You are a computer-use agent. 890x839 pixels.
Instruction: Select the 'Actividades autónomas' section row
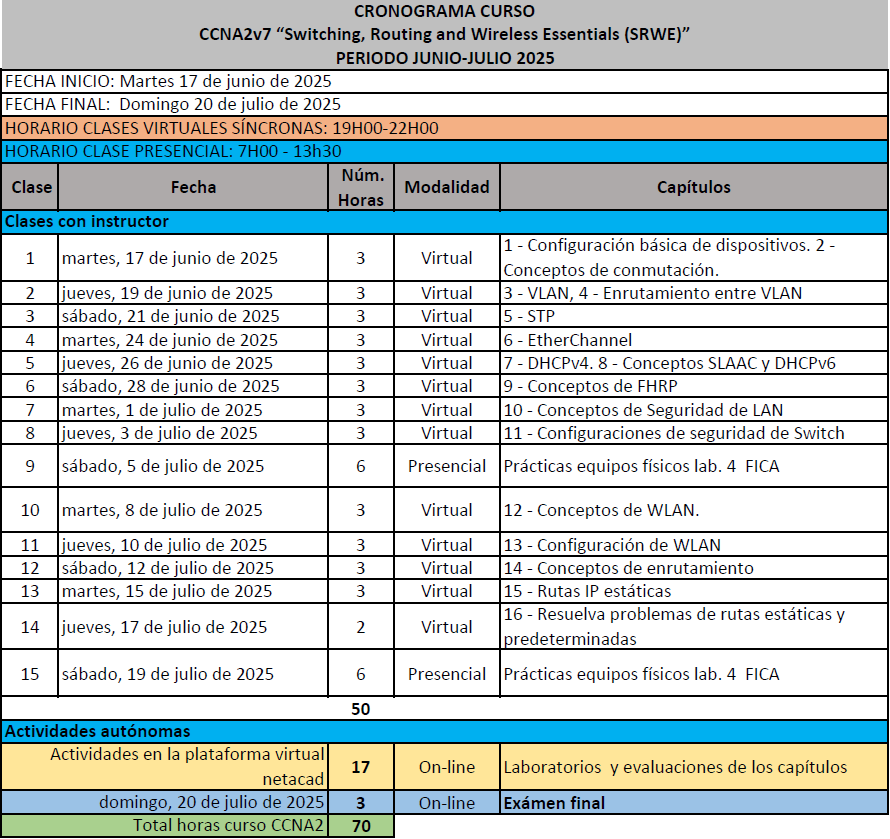pos(444,732)
